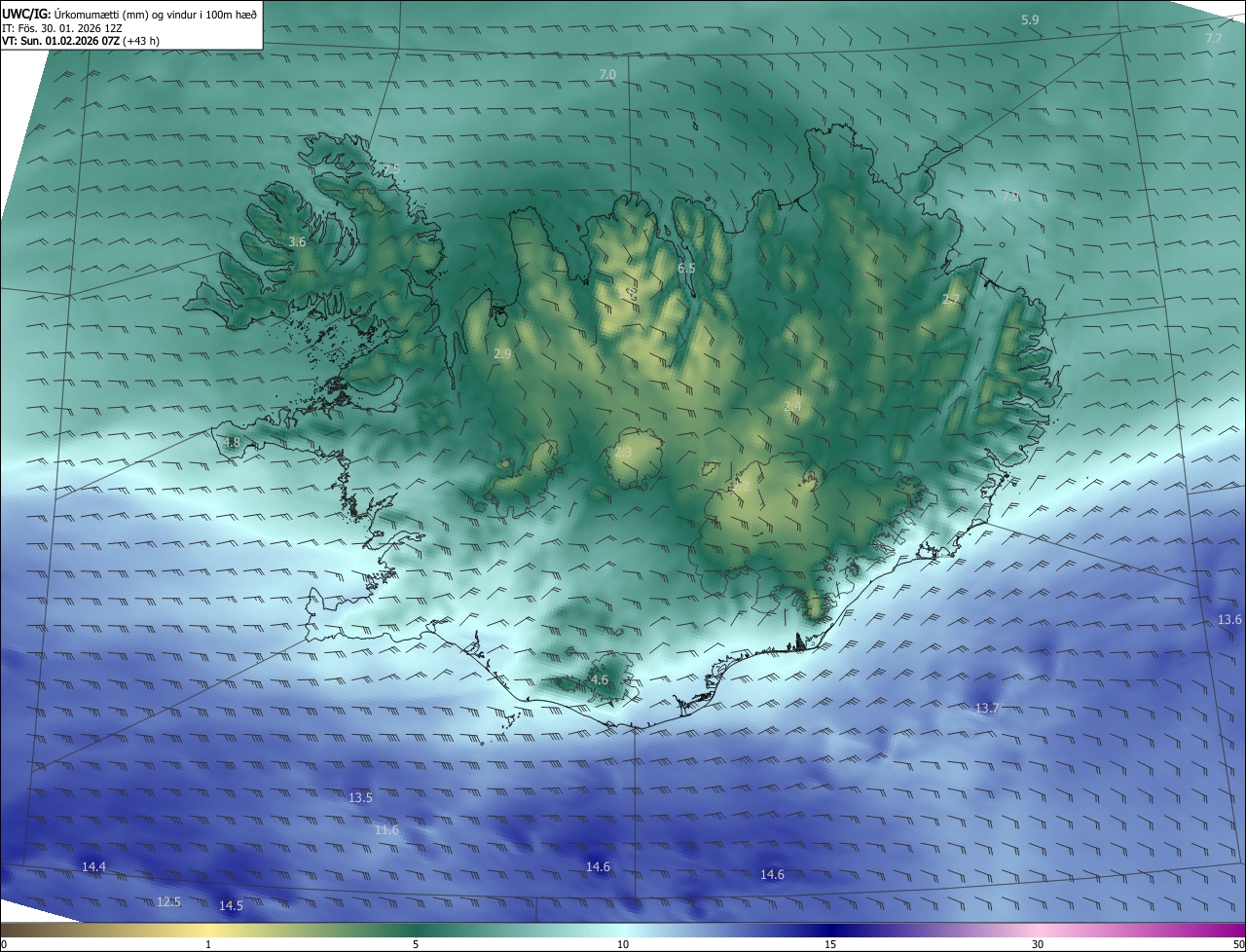The height and width of the screenshot is (952, 1246).
Task: Click the '14.4' value label
Action: pyautogui.click(x=93, y=866)
